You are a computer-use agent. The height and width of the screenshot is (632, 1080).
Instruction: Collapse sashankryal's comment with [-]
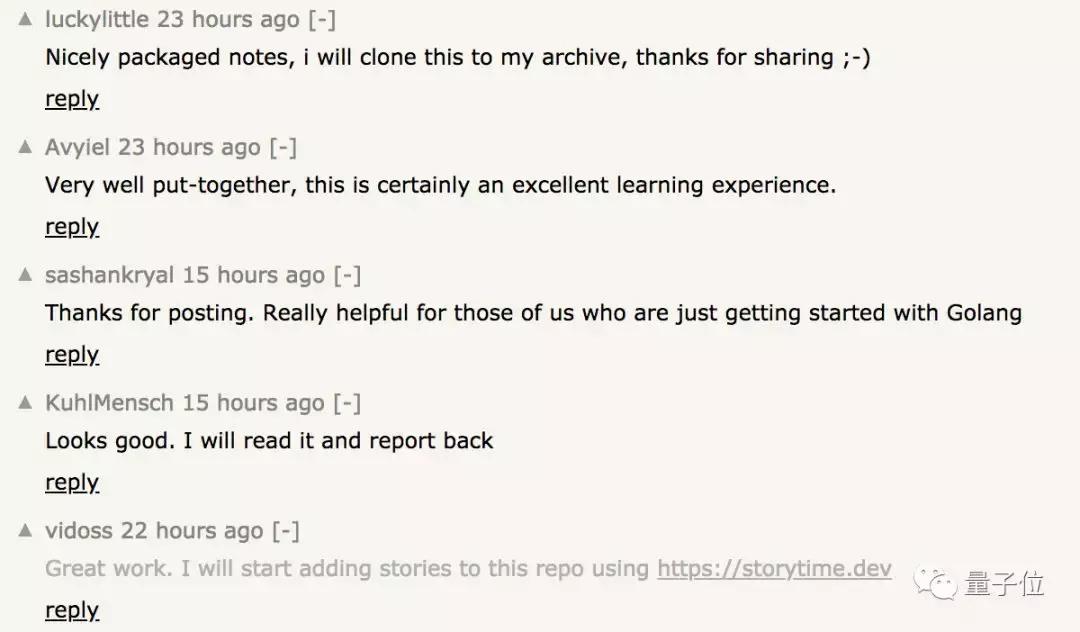coord(347,276)
